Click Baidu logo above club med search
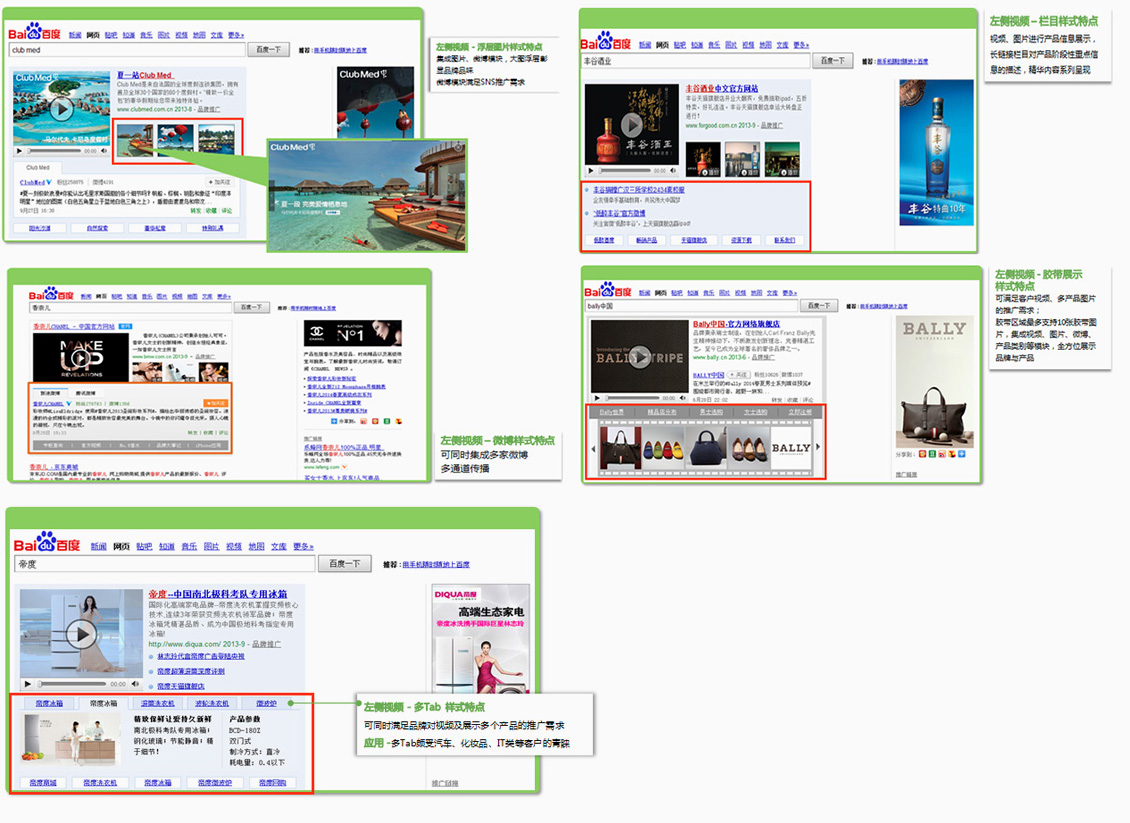Screen dimensions: 1130x823 click(x=35, y=32)
